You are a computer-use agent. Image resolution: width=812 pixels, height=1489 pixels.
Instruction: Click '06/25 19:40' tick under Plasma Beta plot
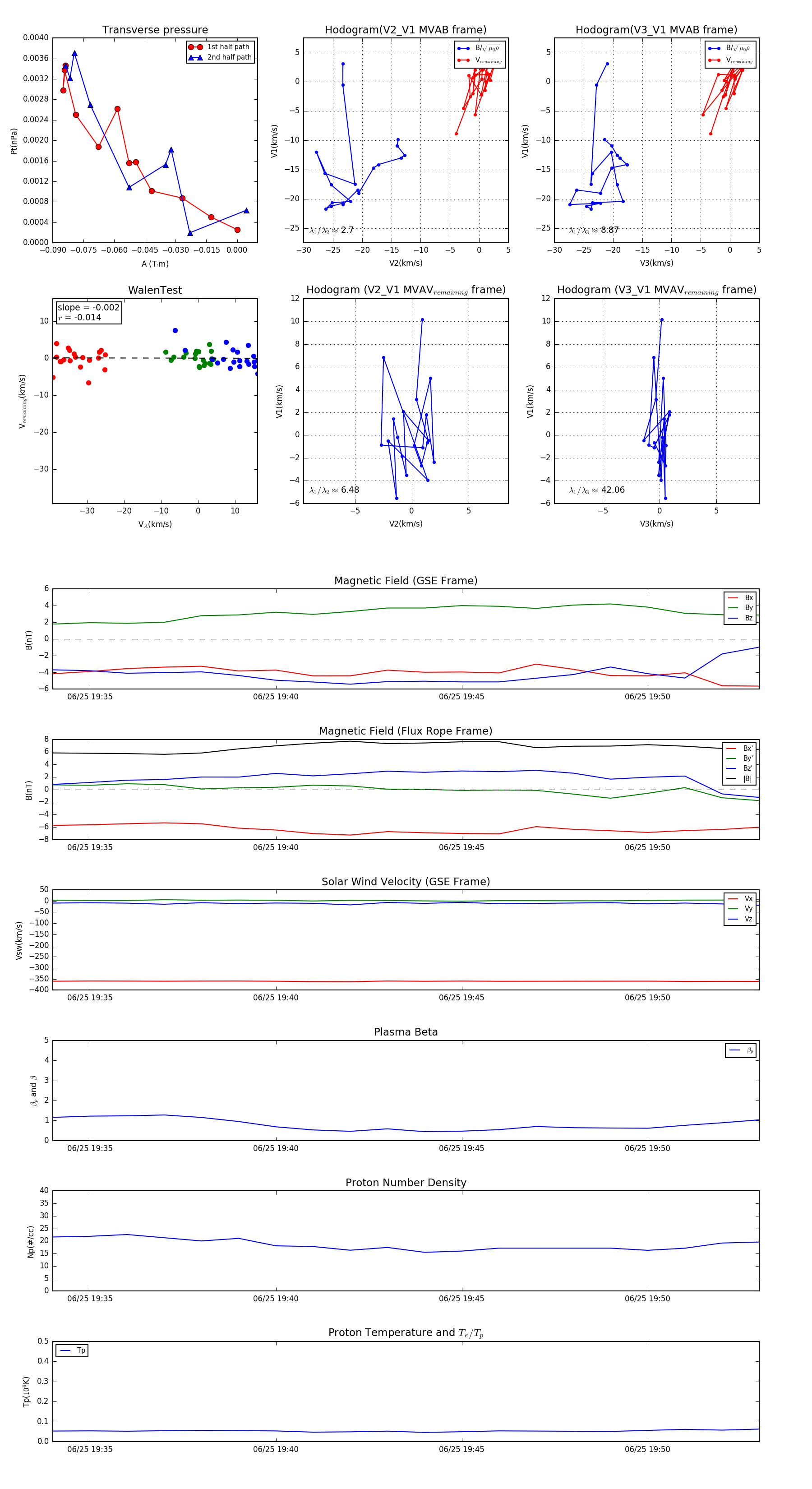[x=276, y=1148]
